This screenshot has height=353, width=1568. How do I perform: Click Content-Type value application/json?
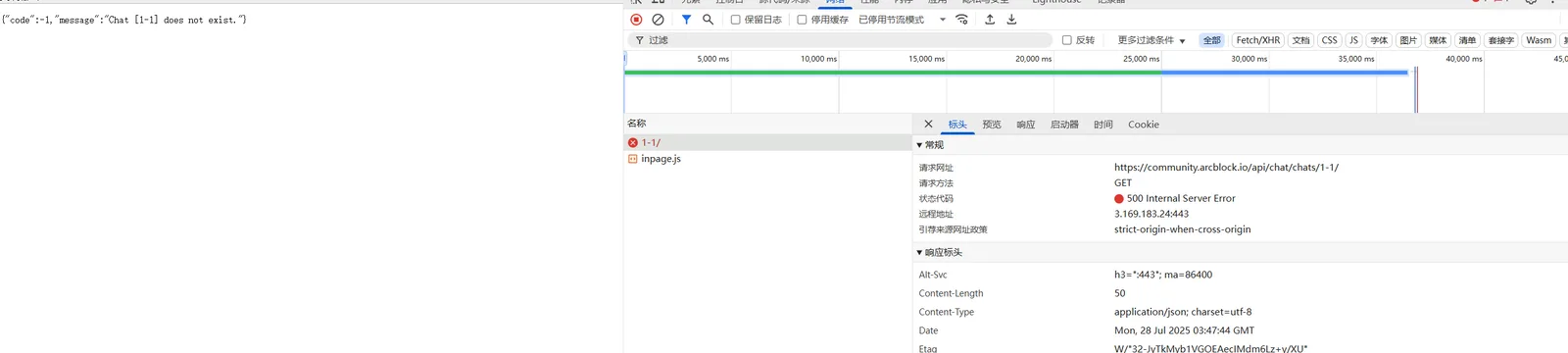pos(1183,312)
